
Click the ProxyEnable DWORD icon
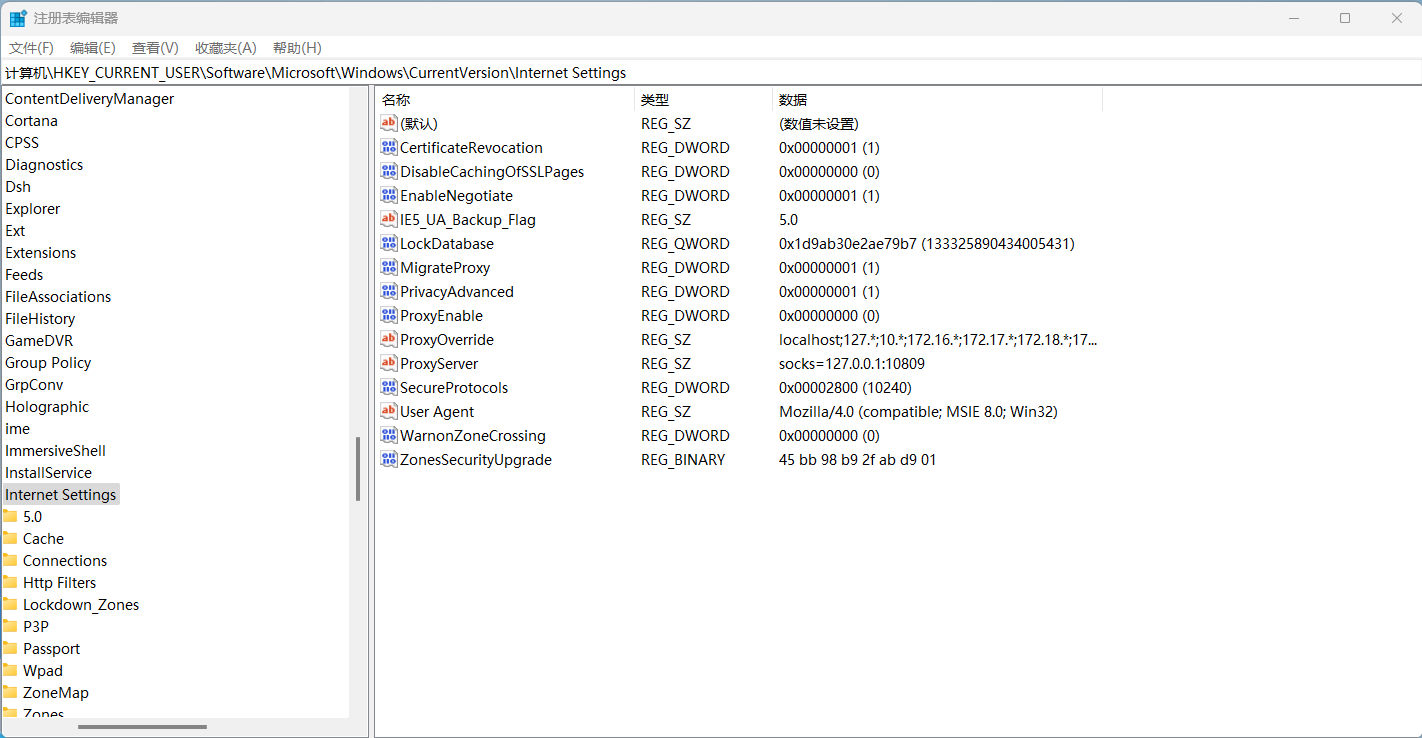click(389, 315)
